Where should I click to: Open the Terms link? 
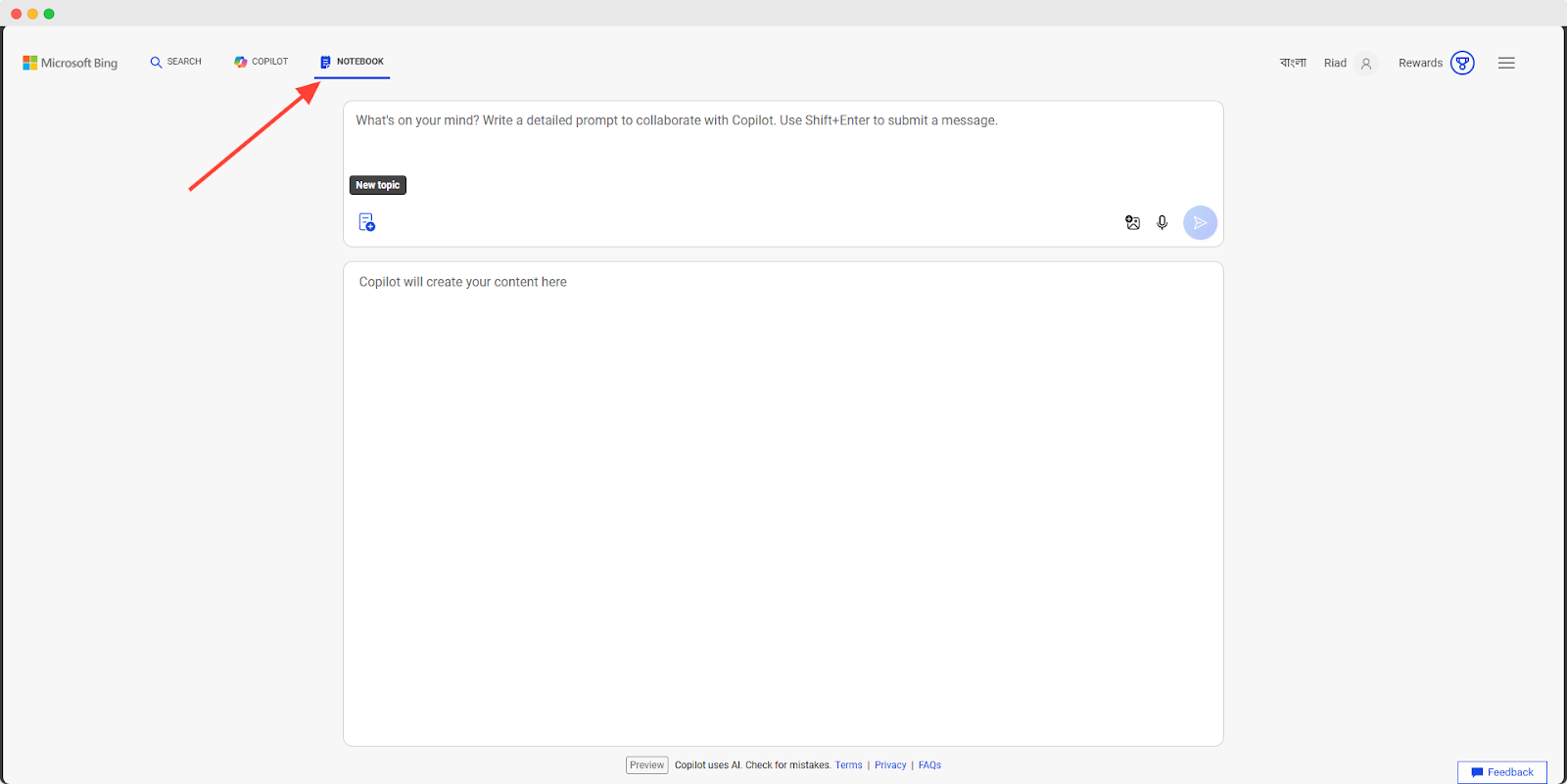[x=848, y=765]
